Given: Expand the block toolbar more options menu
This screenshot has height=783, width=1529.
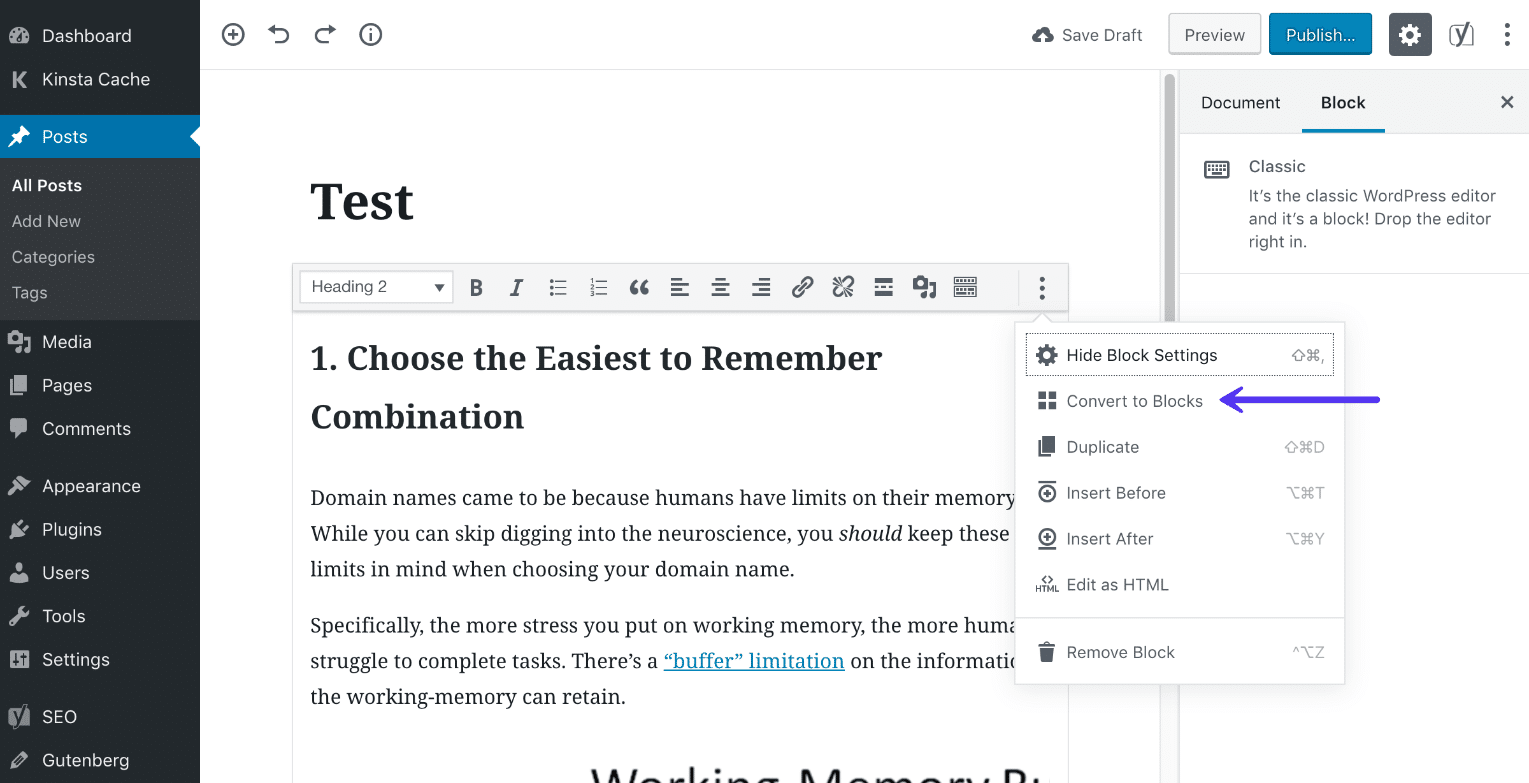Looking at the screenshot, I should point(1042,287).
